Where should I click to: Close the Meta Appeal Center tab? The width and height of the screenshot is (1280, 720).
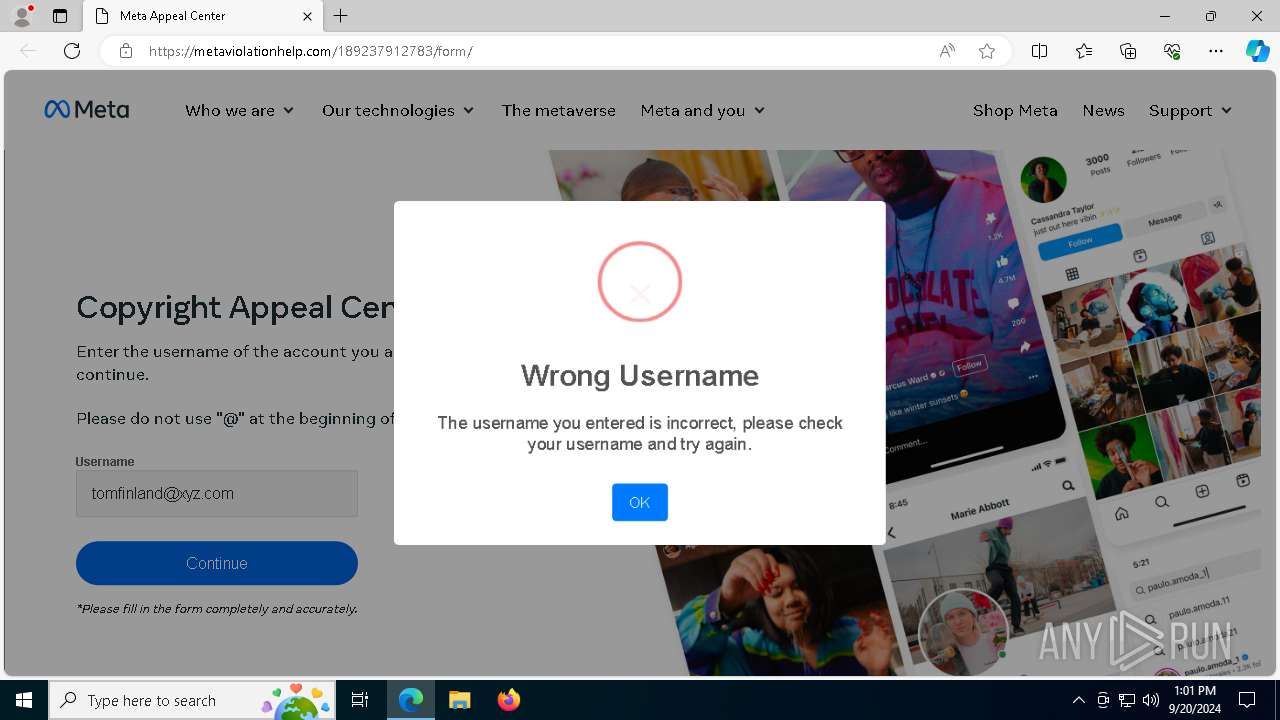[x=307, y=16]
